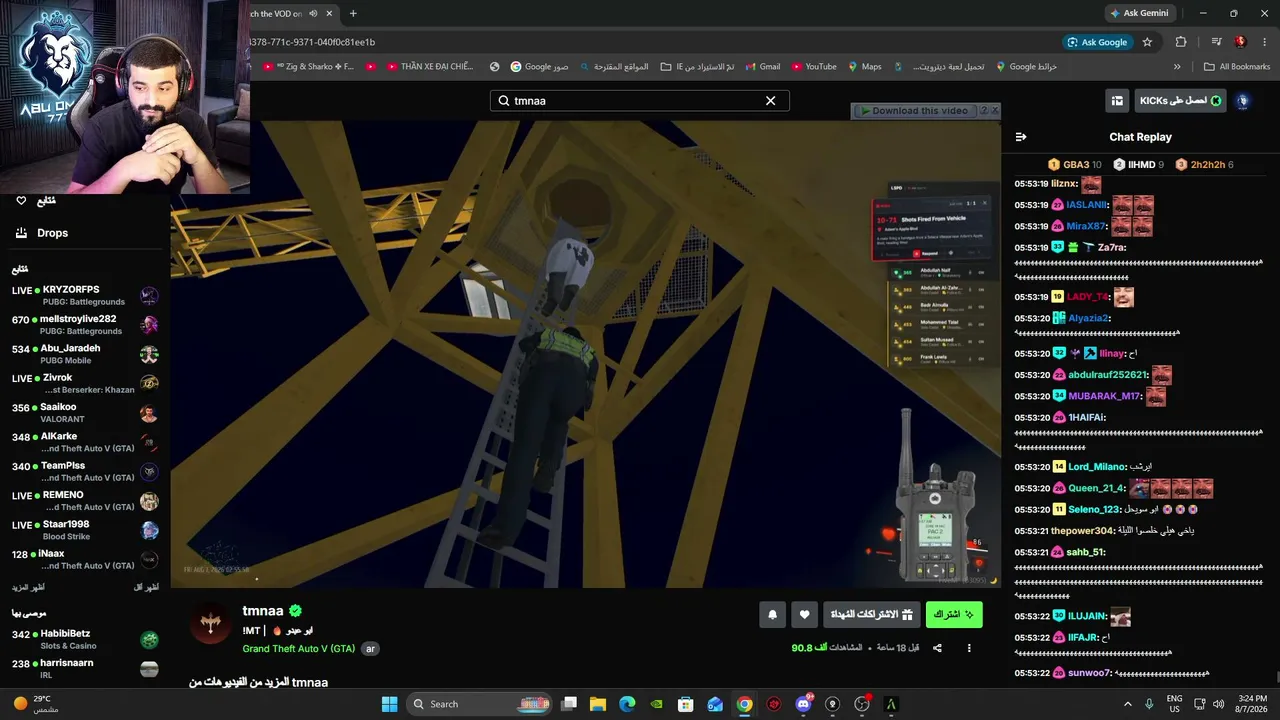Open the media control icon in Chrome toolbar
This screenshot has width=1280, height=720.
(x=1216, y=42)
